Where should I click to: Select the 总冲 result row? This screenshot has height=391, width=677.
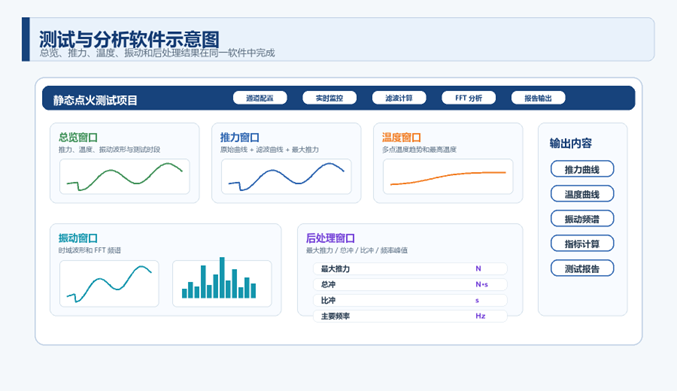click(x=410, y=284)
